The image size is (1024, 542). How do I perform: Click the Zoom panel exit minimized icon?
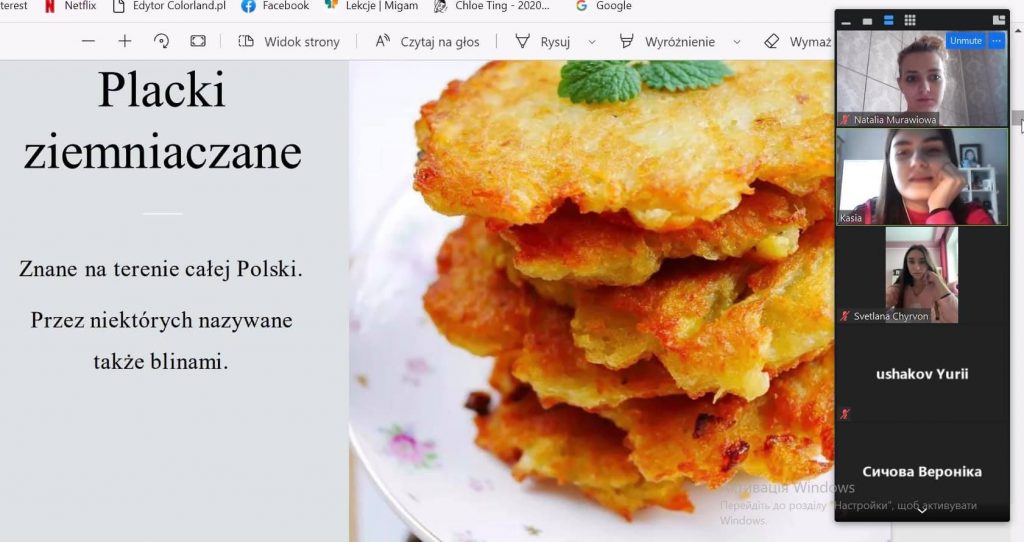[999, 20]
